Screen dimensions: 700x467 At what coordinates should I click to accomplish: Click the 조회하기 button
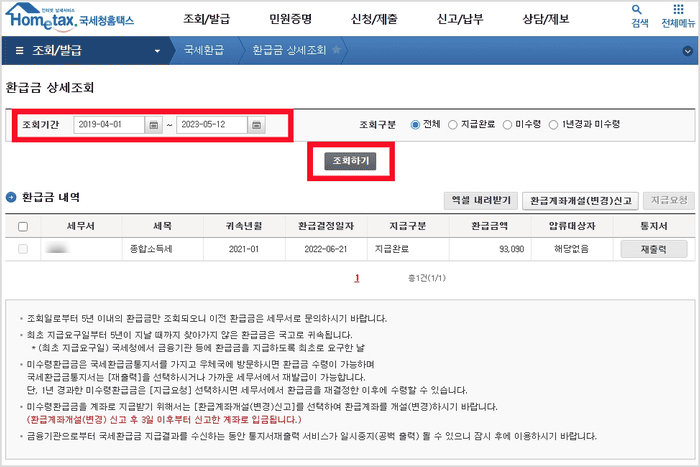pyautogui.click(x=350, y=161)
